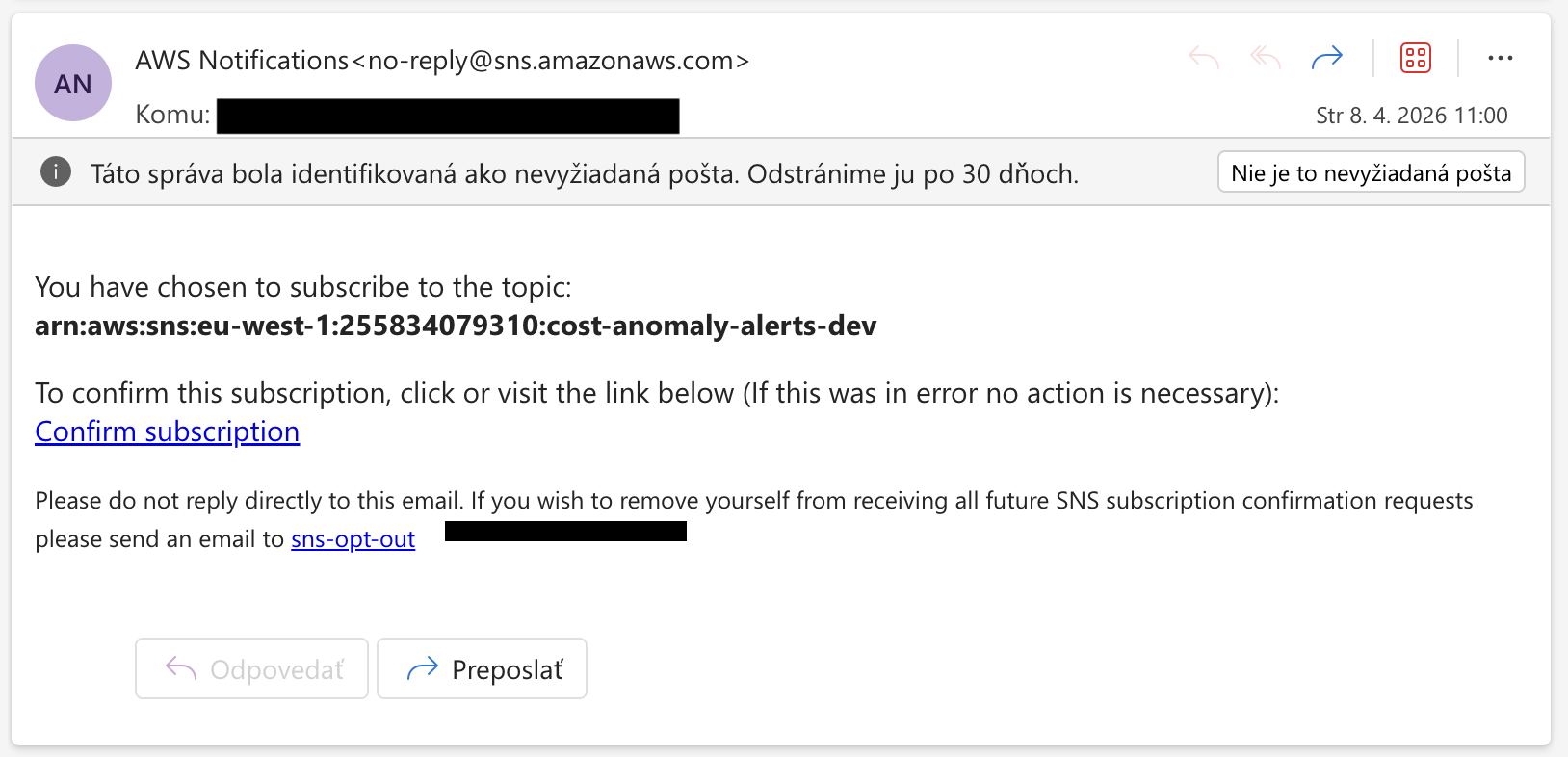Image resolution: width=1568 pixels, height=757 pixels.
Task: Open the red Apps grid icon
Action: point(1415,58)
